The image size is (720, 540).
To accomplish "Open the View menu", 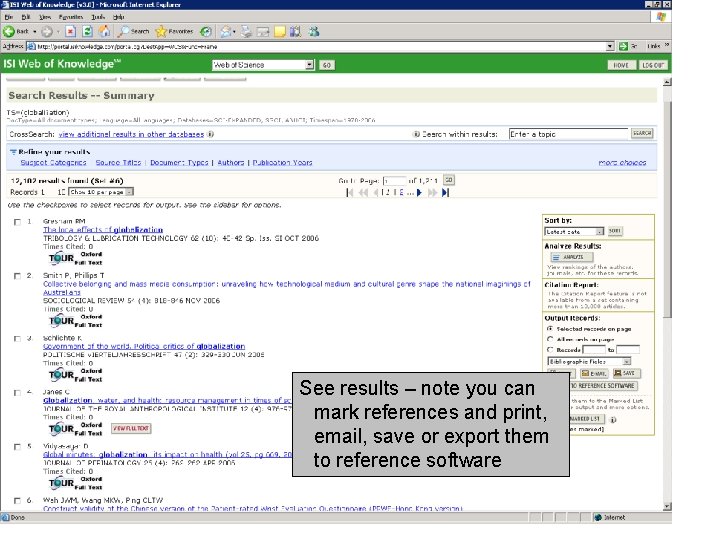I will [45, 17].
